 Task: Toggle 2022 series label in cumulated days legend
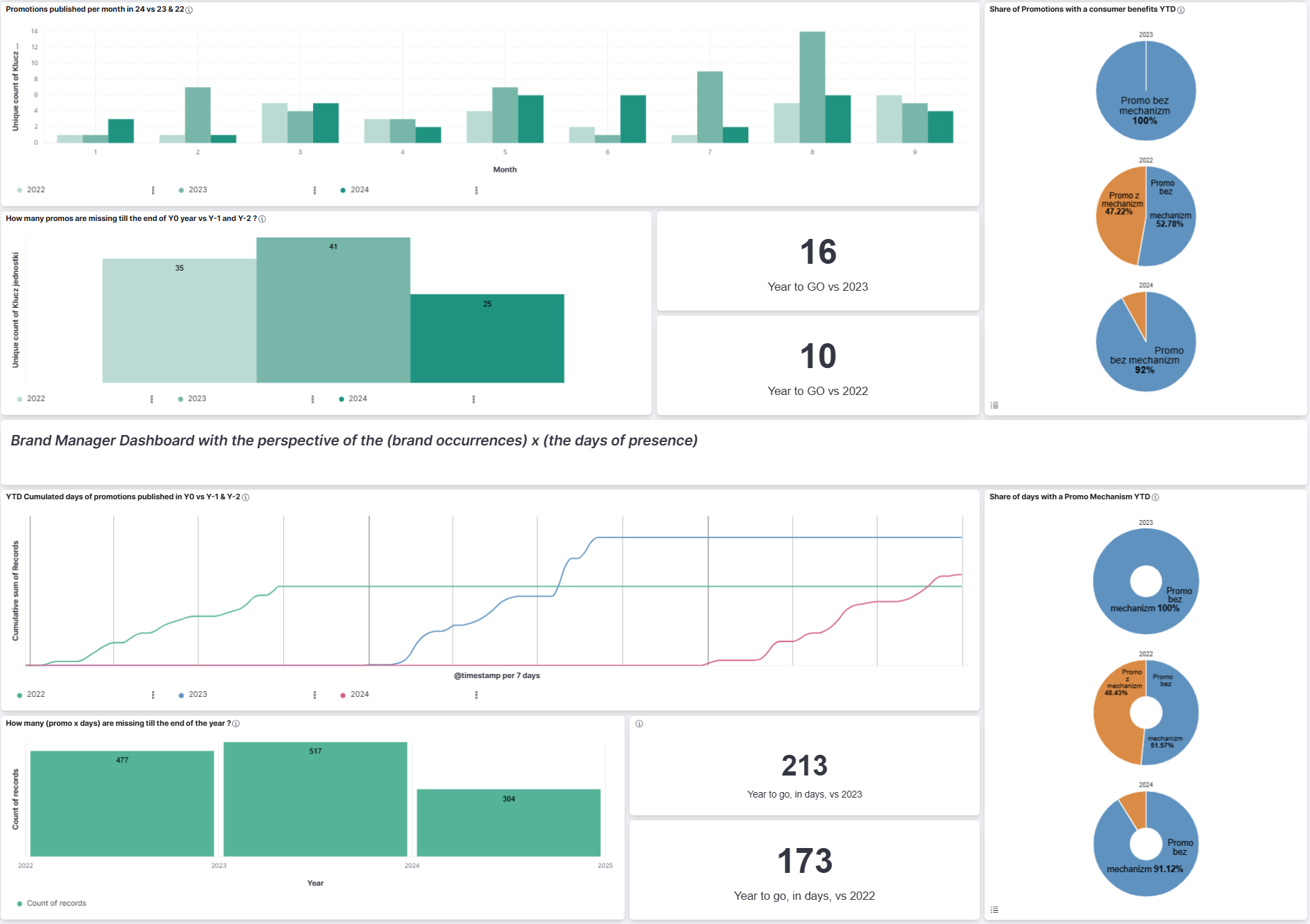36,694
